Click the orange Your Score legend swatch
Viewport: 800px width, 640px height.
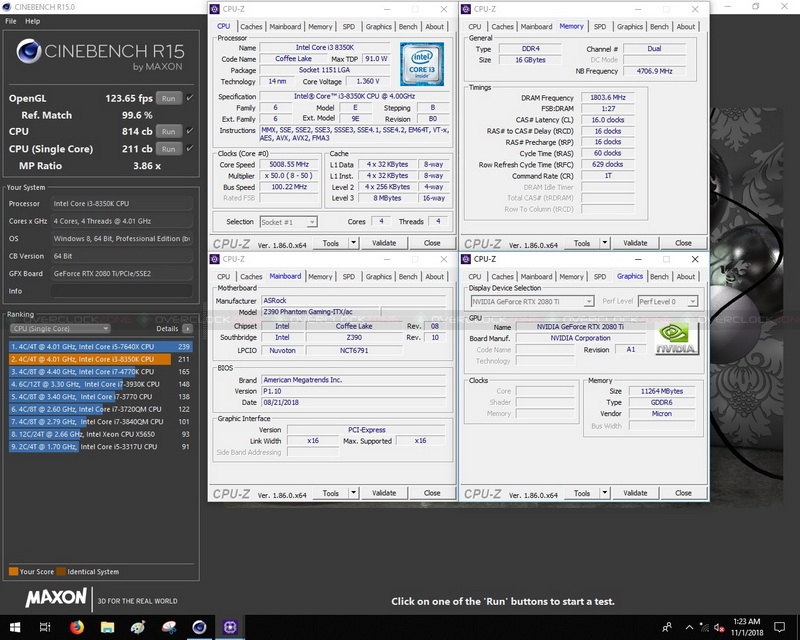point(13,572)
